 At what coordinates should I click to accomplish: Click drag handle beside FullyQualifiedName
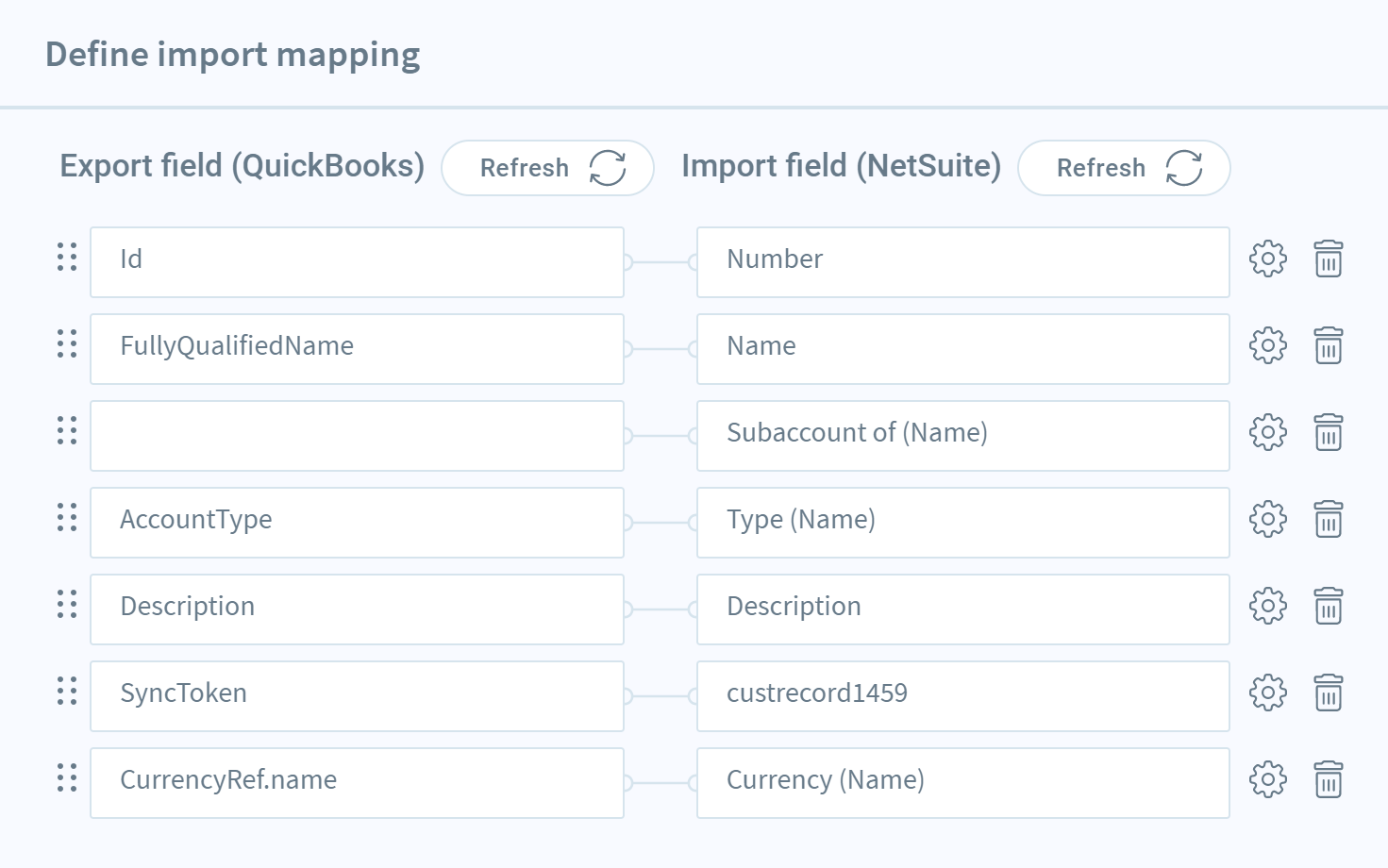[67, 343]
